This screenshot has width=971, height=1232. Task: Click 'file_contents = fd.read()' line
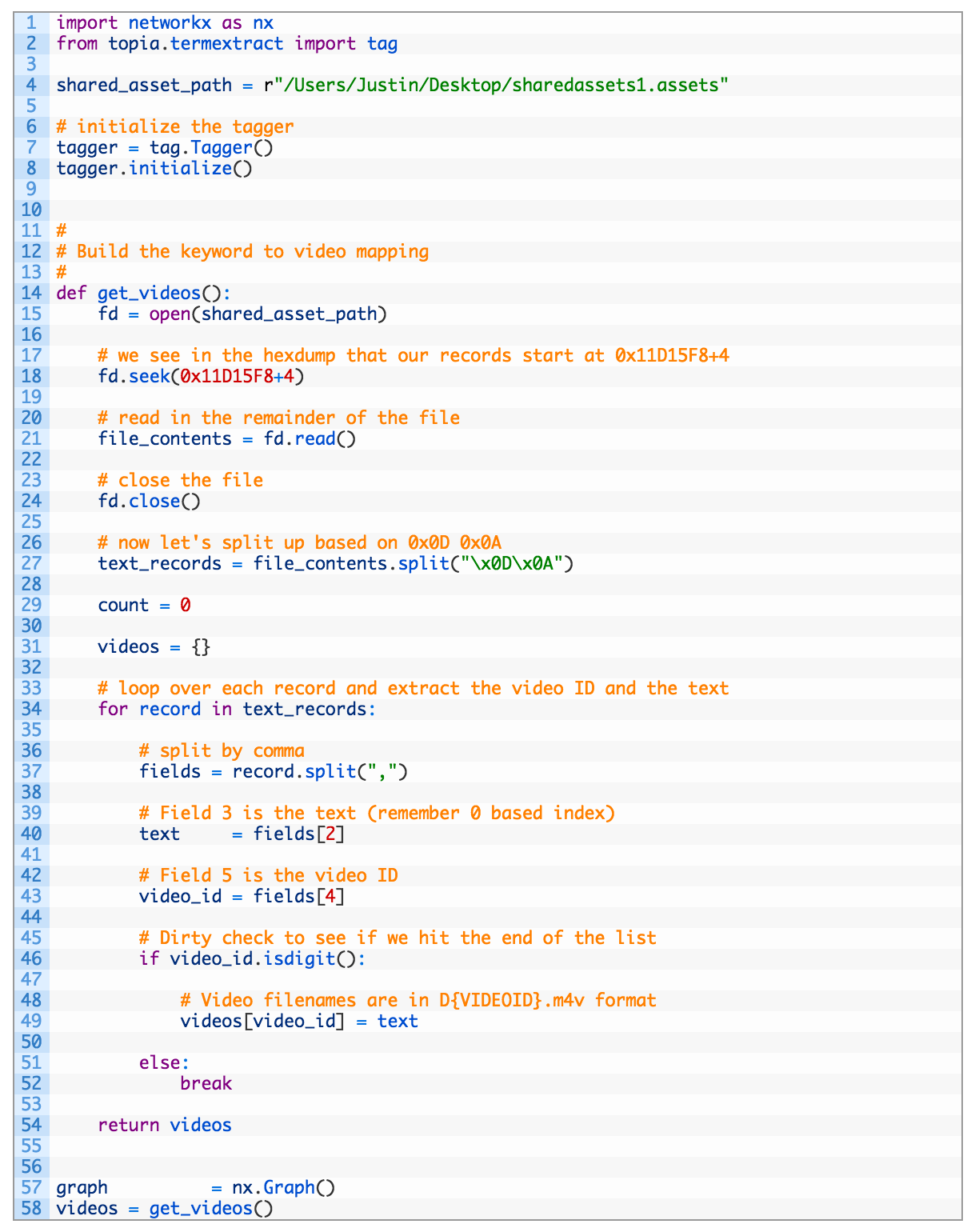(x=227, y=438)
